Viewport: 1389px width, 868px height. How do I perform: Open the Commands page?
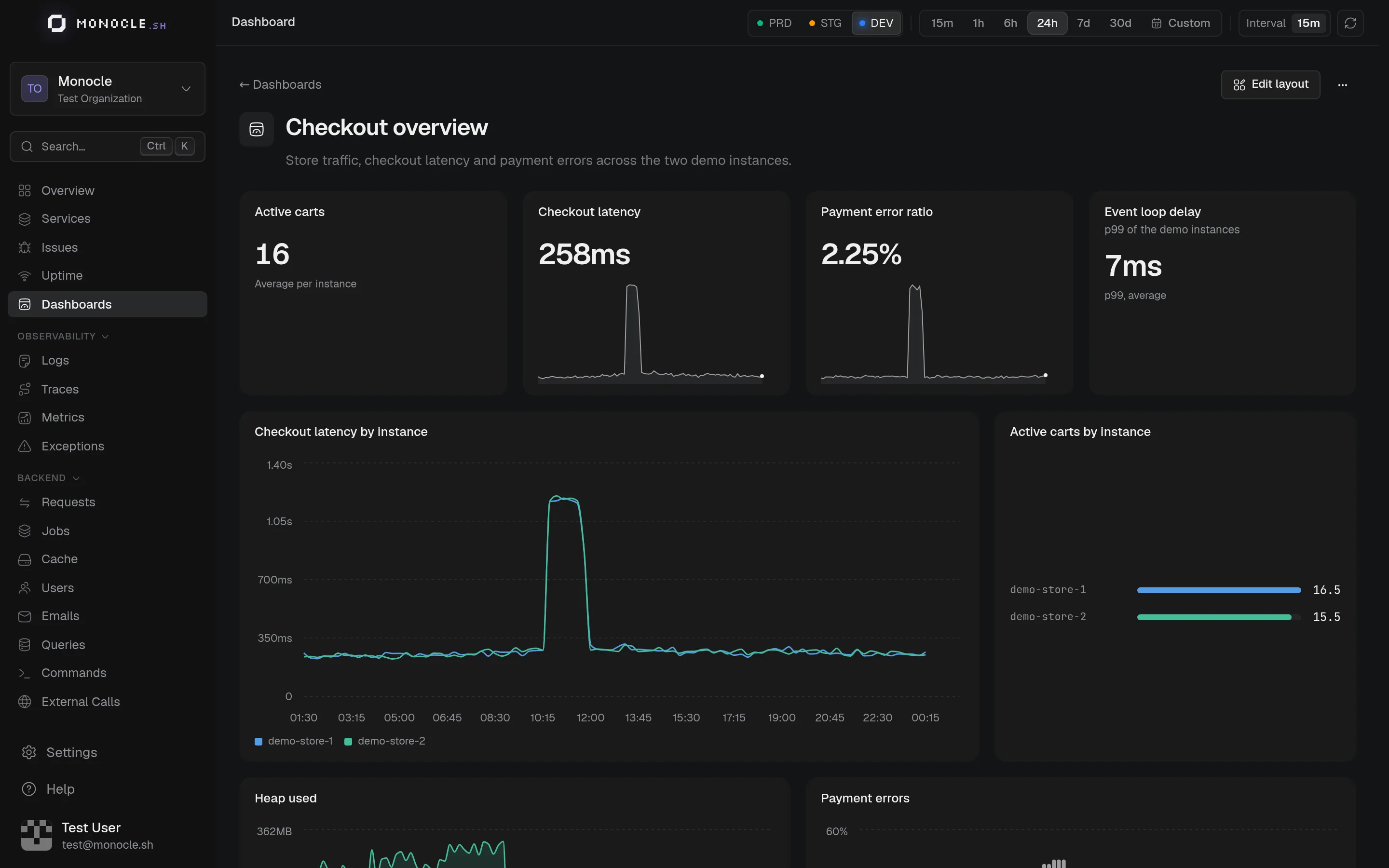pos(108,673)
